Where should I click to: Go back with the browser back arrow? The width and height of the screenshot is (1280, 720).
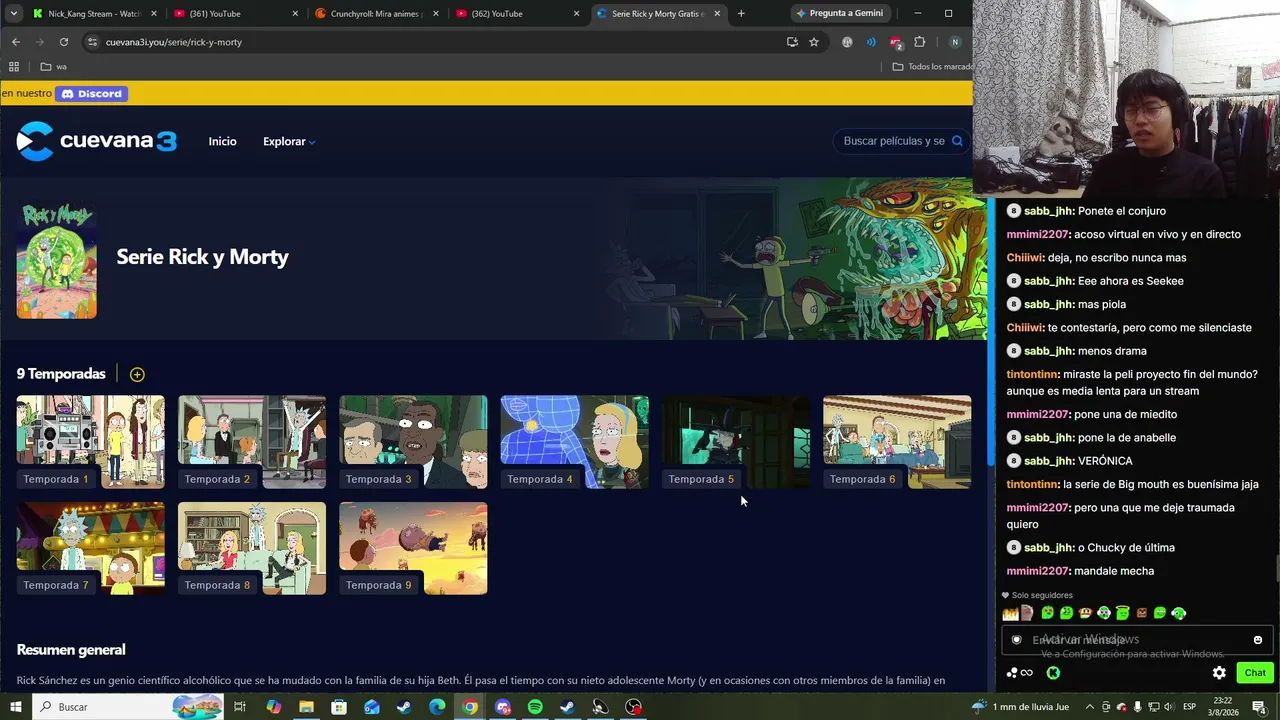coord(16,42)
